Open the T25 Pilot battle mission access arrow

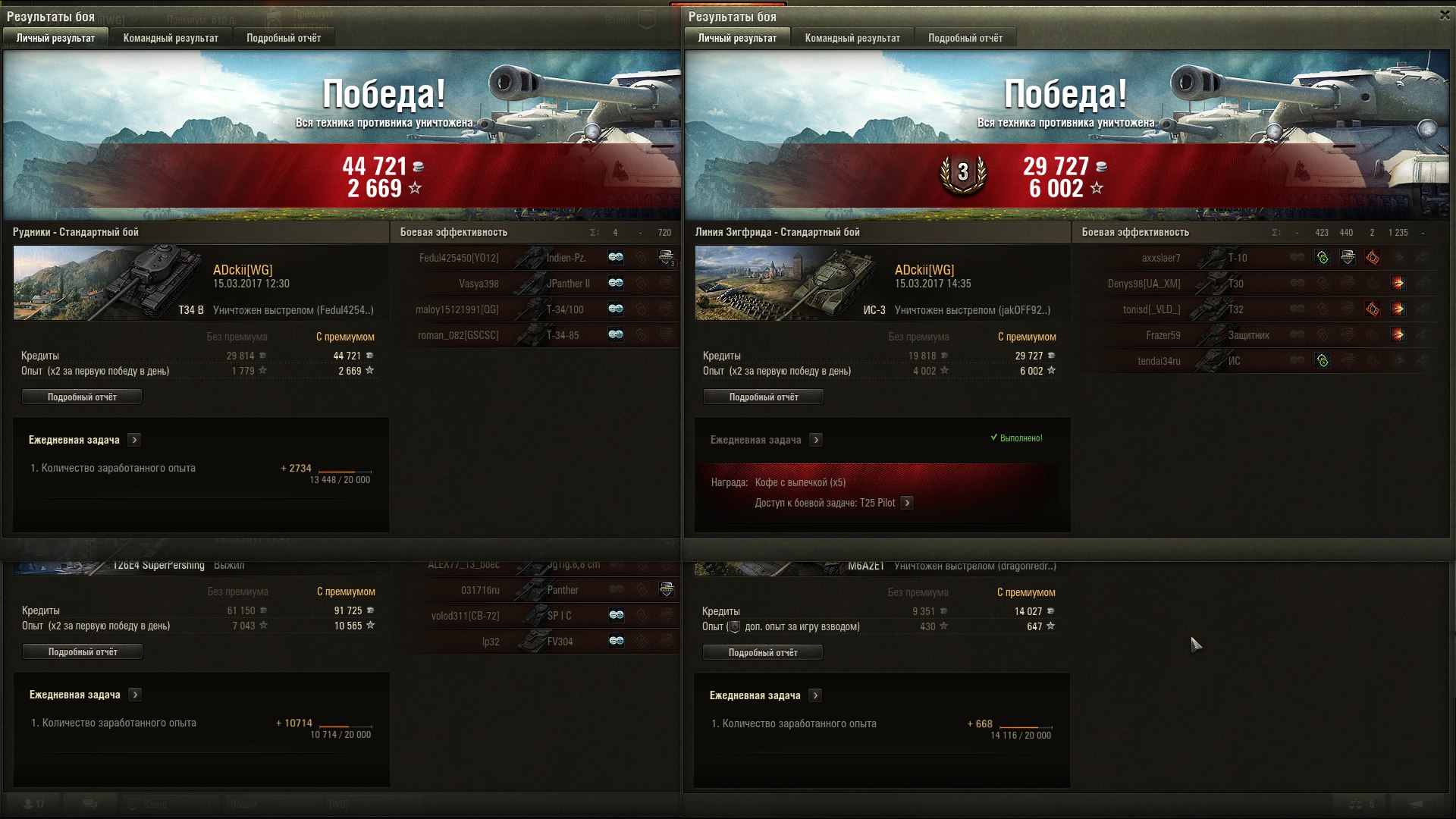(x=907, y=503)
